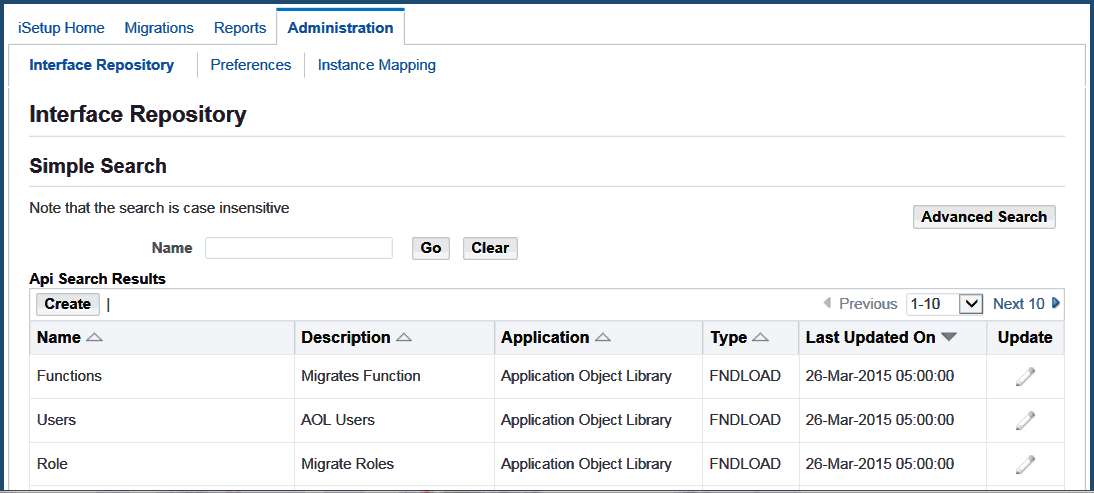
Task: Click the Previous arrow icon
Action: click(827, 303)
